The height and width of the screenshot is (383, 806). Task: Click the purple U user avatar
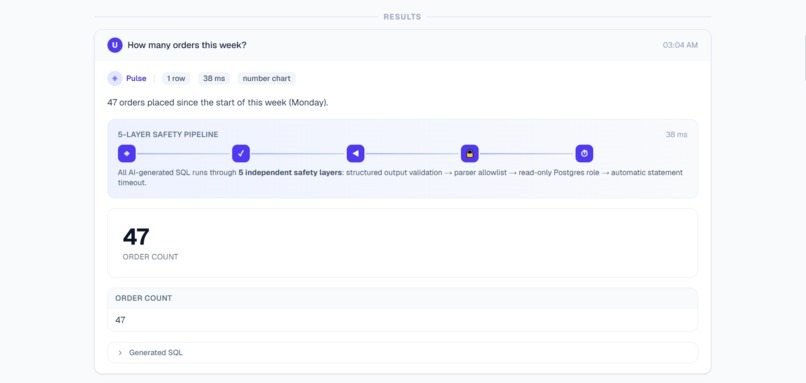tap(115, 45)
